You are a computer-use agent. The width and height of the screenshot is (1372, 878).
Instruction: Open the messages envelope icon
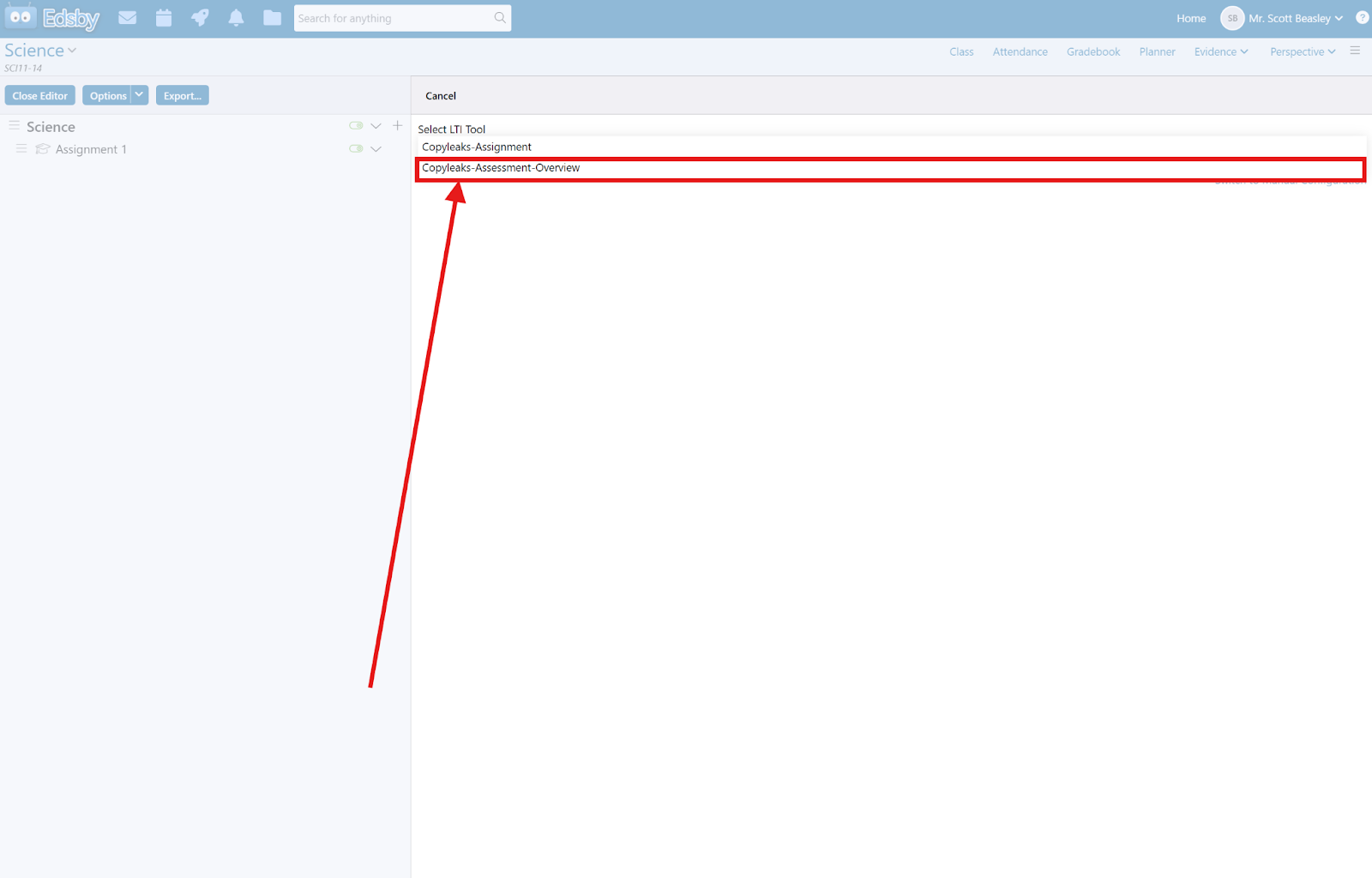pyautogui.click(x=128, y=18)
